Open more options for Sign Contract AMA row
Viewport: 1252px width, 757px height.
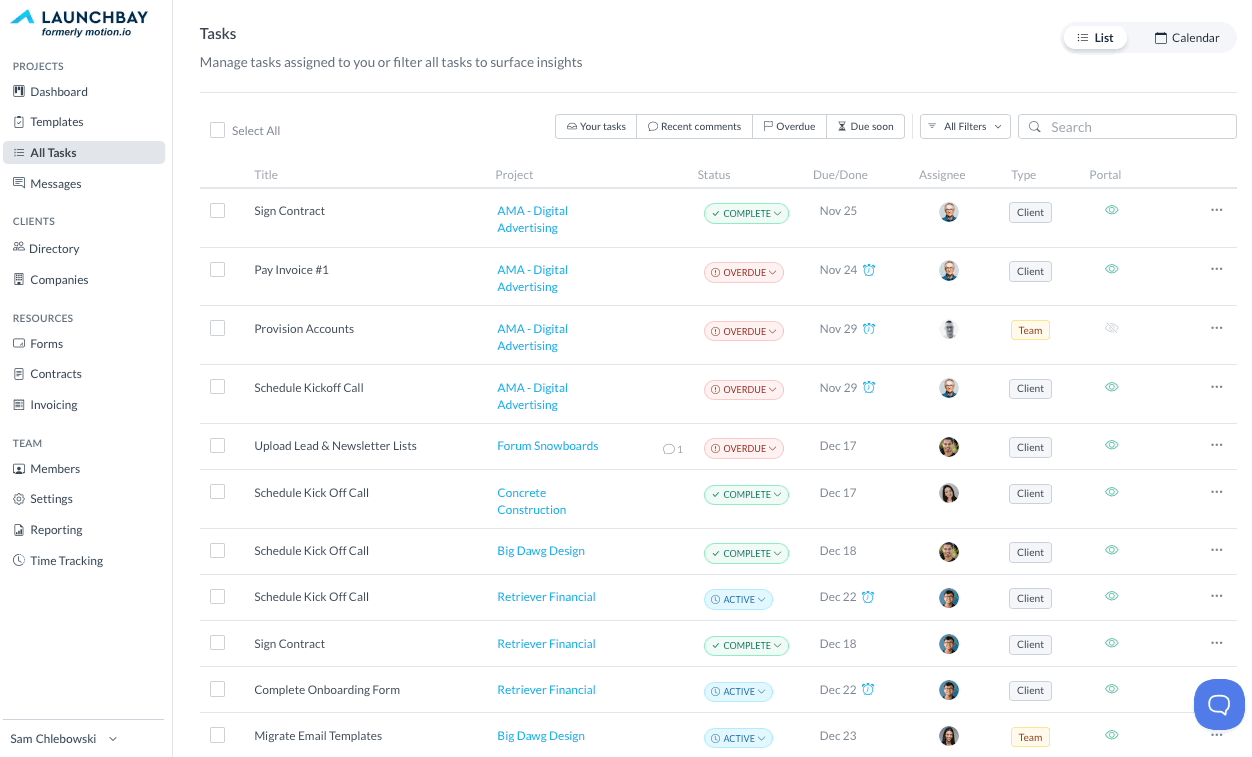click(1216, 210)
